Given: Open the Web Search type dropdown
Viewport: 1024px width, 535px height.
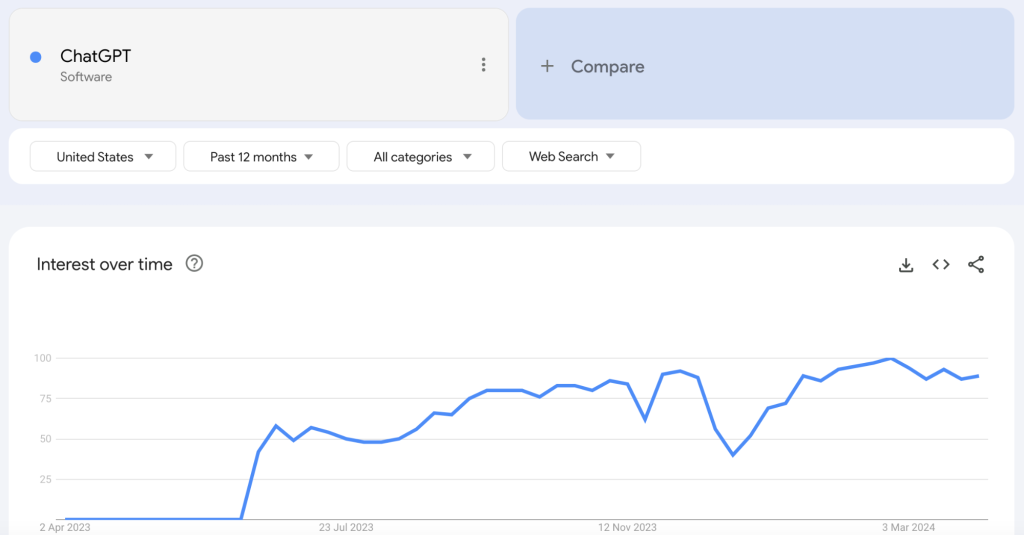Looking at the screenshot, I should pyautogui.click(x=571, y=157).
